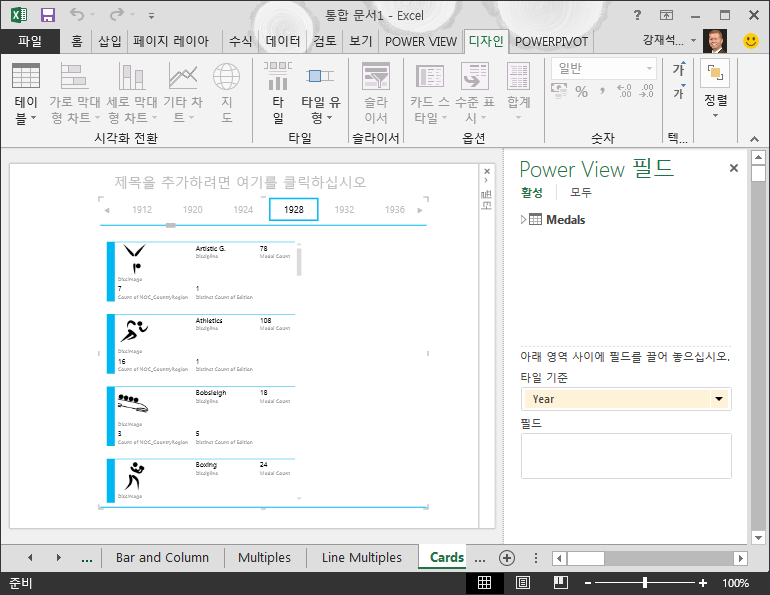770x595 pixels.
Task: Show all fields with 모두 link
Action: click(x=581, y=192)
